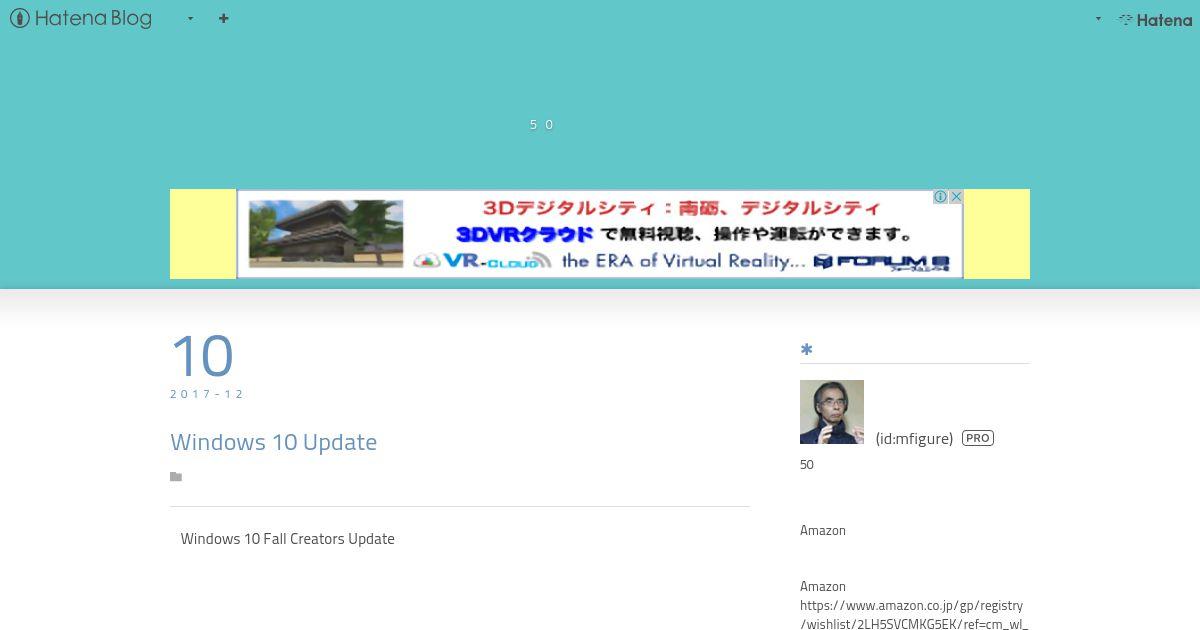
Task: Open the Amazon wishlist URL in sidebar
Action: 913,615
